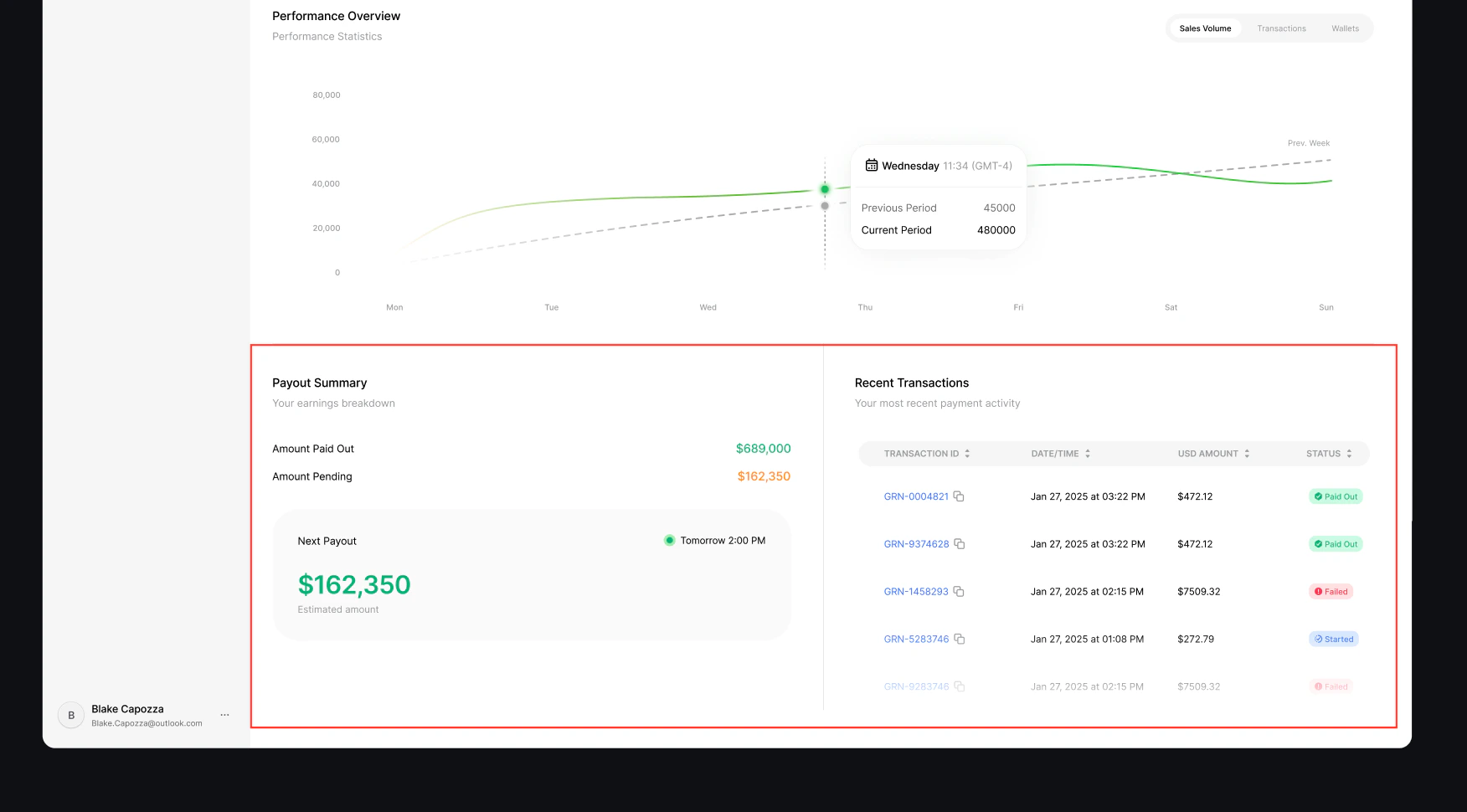Click the Failed status badge on GRN-1458293
The height and width of the screenshot is (812, 1467).
tap(1331, 591)
